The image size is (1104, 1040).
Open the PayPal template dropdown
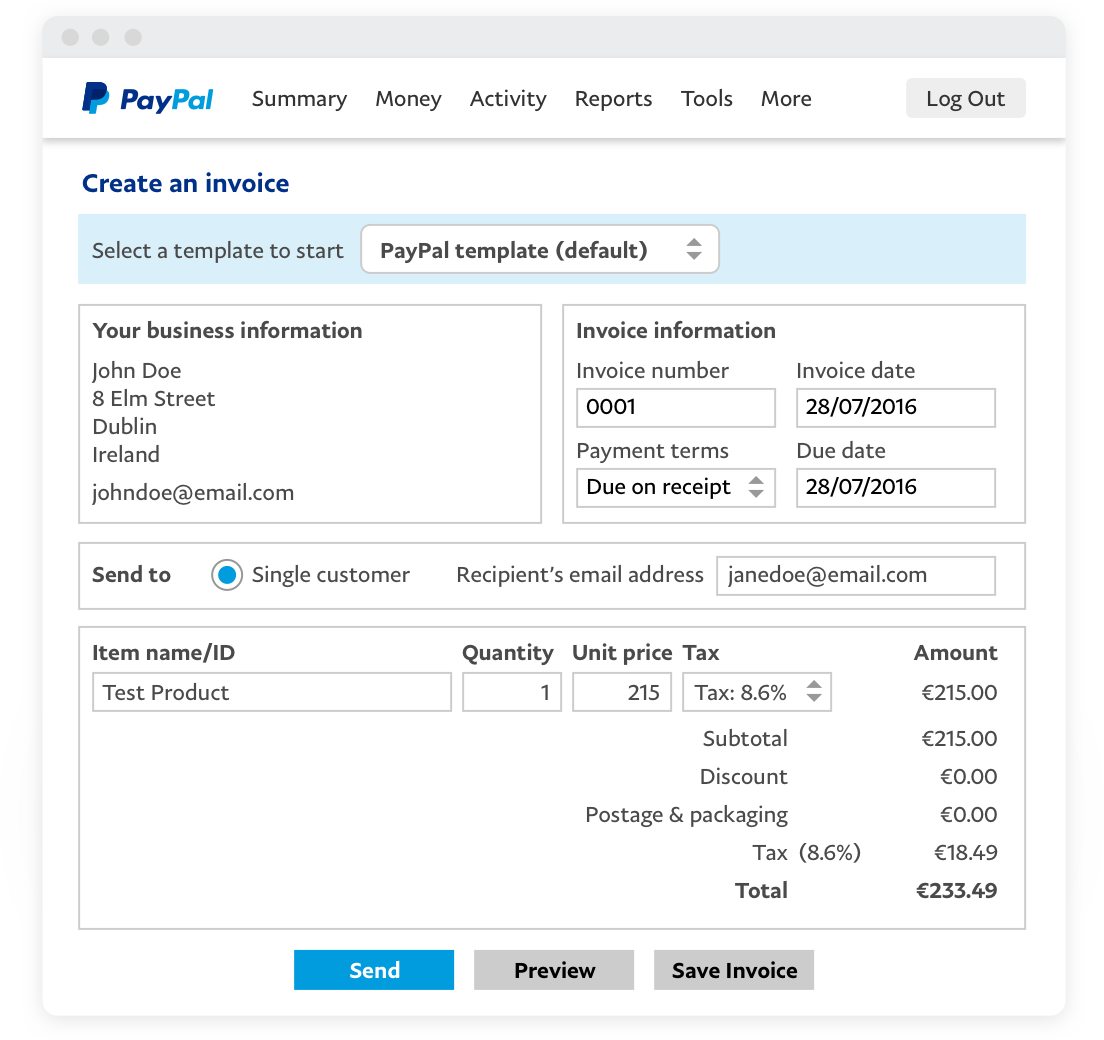(x=530, y=249)
